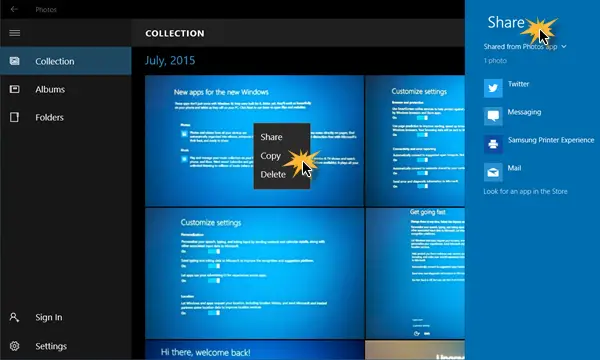The height and width of the screenshot is (360, 600).
Task: Click the 1 photo count text
Action: point(495,60)
